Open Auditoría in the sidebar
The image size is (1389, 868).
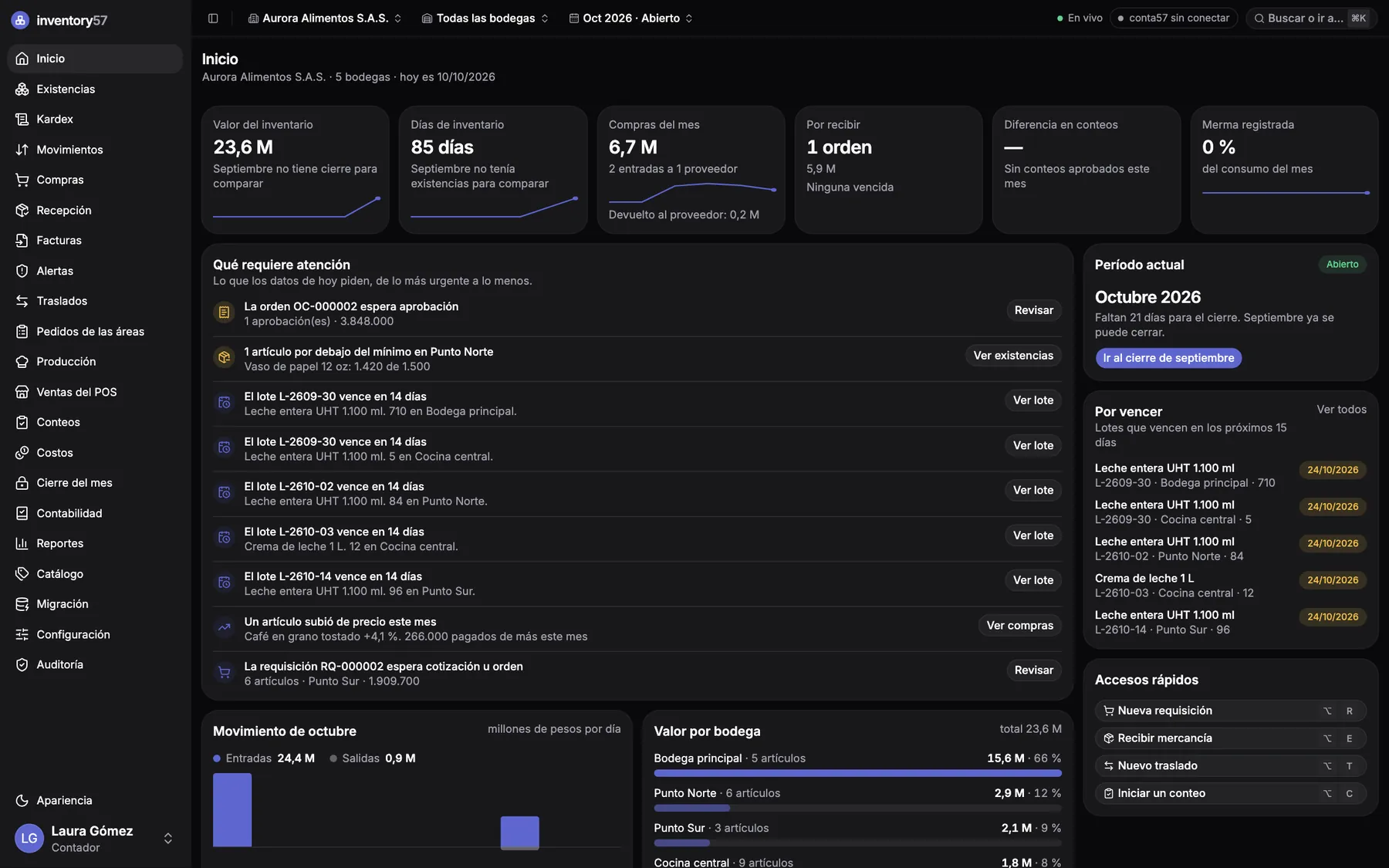[x=95, y=664]
